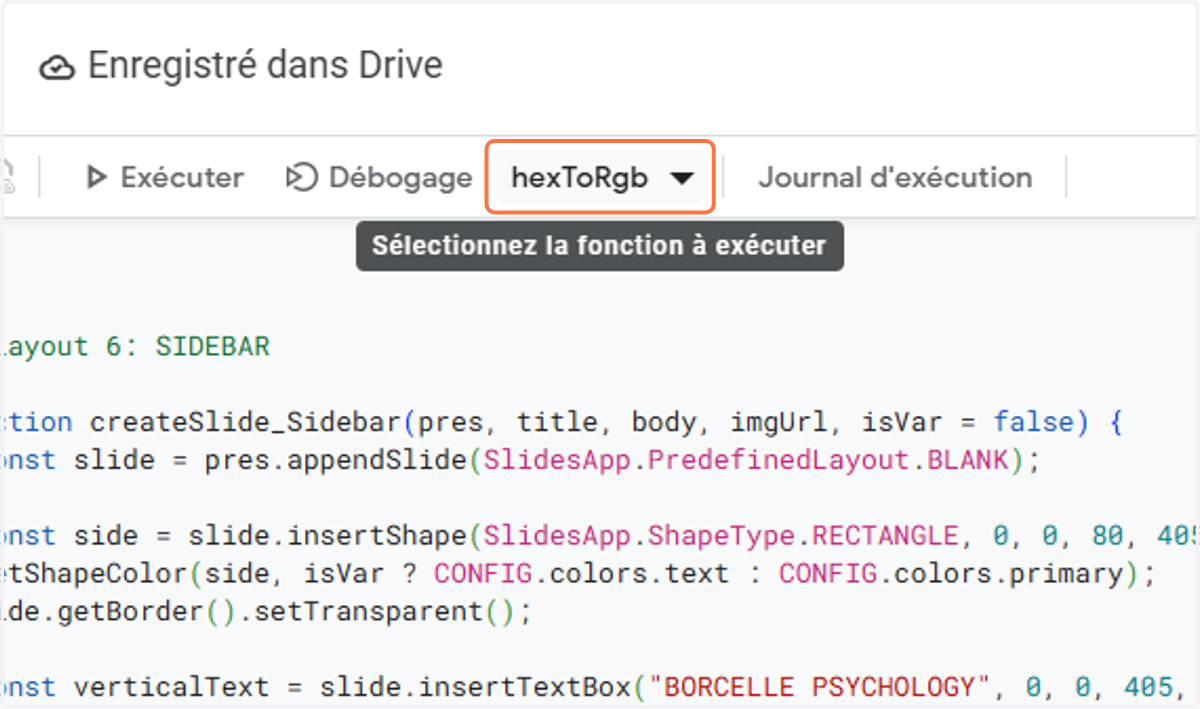Run the script with Exécuter
Image resolution: width=1200 pixels, height=709 pixels.
[x=166, y=178]
